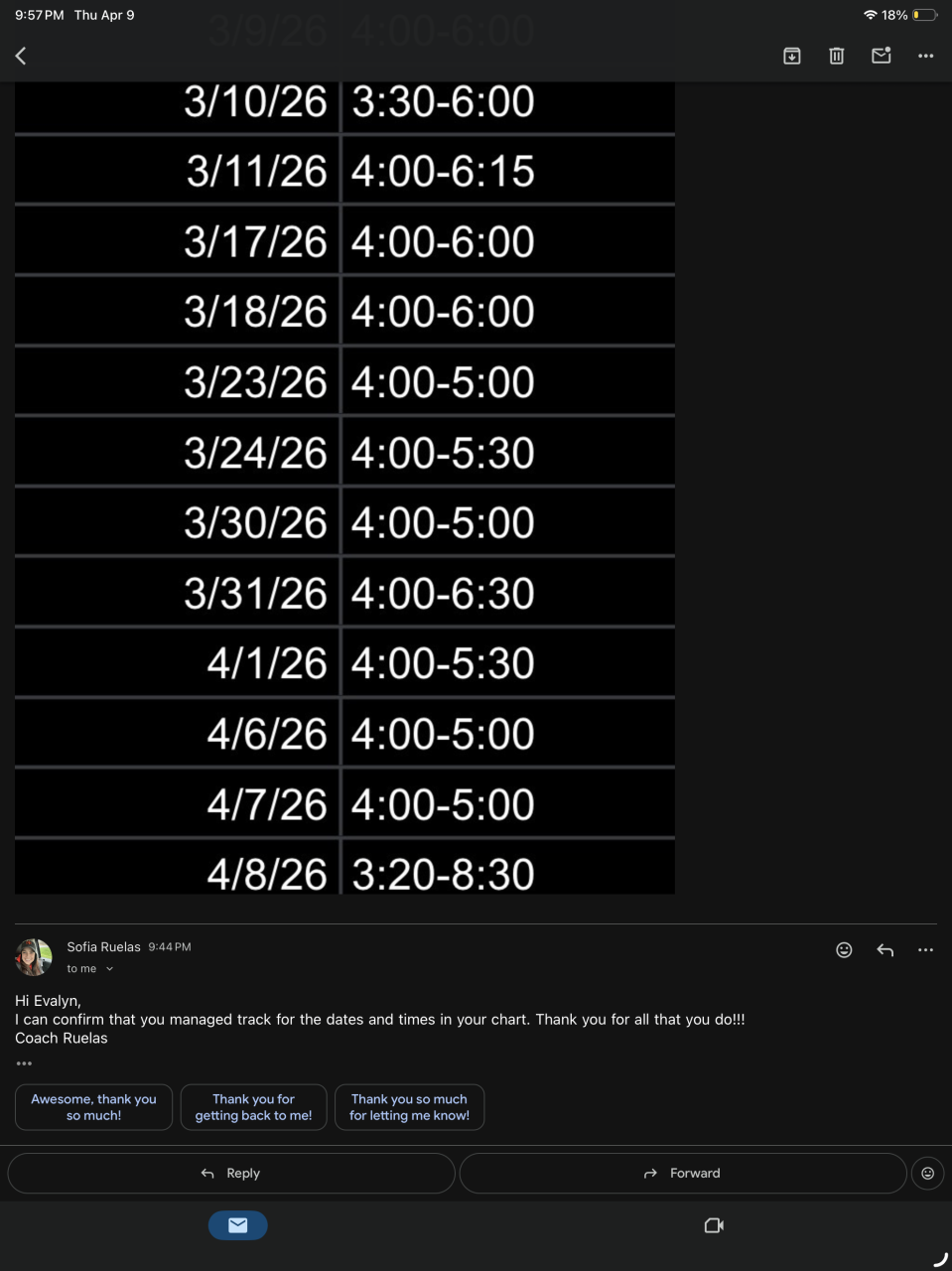
Task: Archive this email conversation
Action: [x=792, y=57]
